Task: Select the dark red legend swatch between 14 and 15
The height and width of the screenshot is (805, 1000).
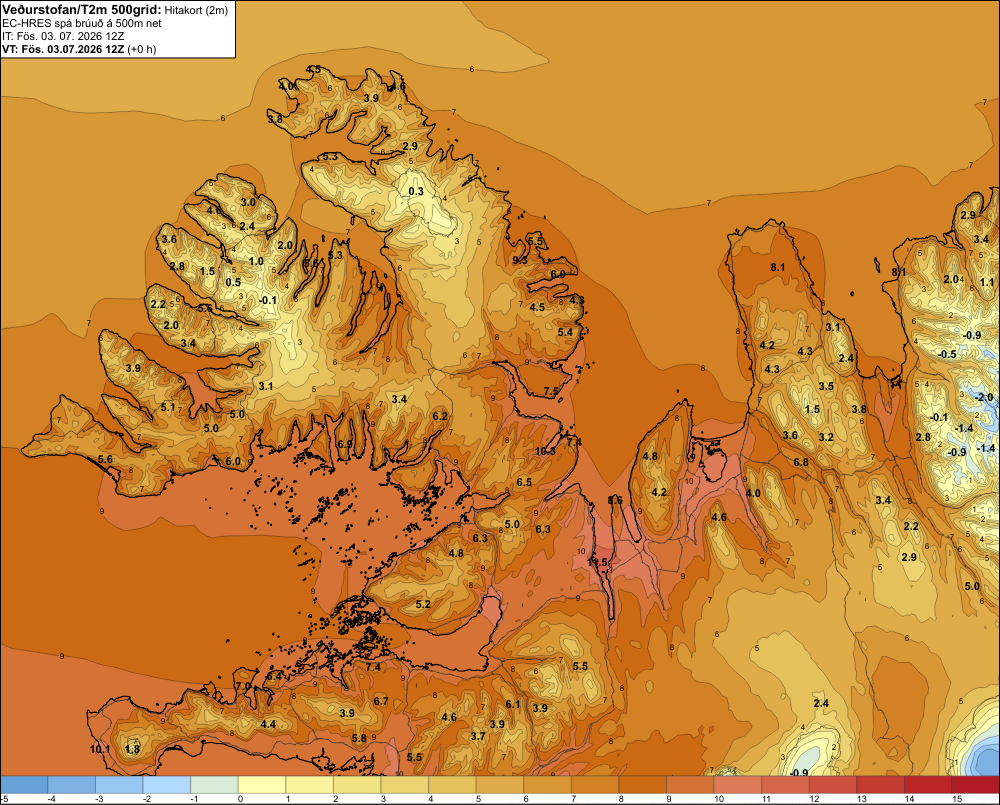Action: tap(928, 784)
